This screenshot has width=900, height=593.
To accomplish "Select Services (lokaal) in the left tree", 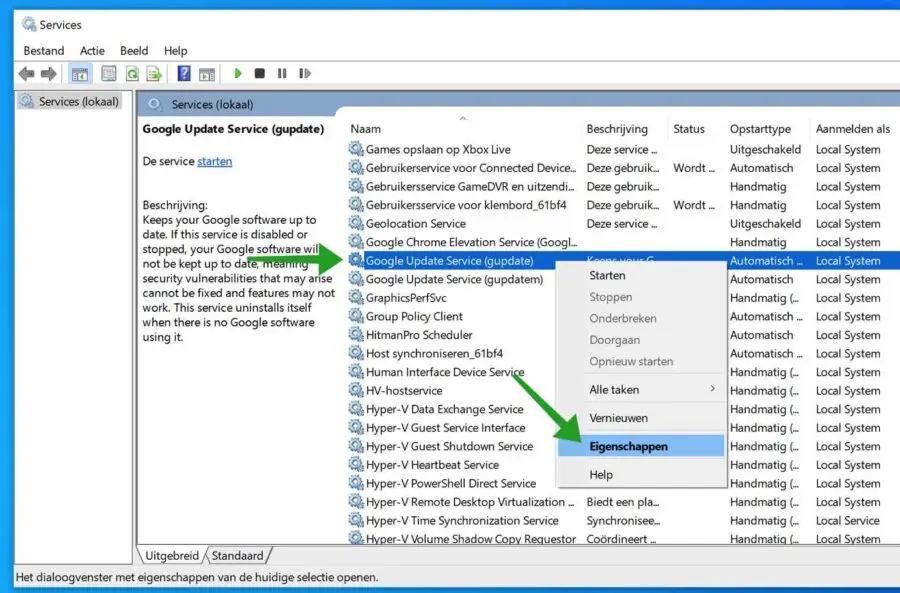I will pyautogui.click(x=70, y=102).
